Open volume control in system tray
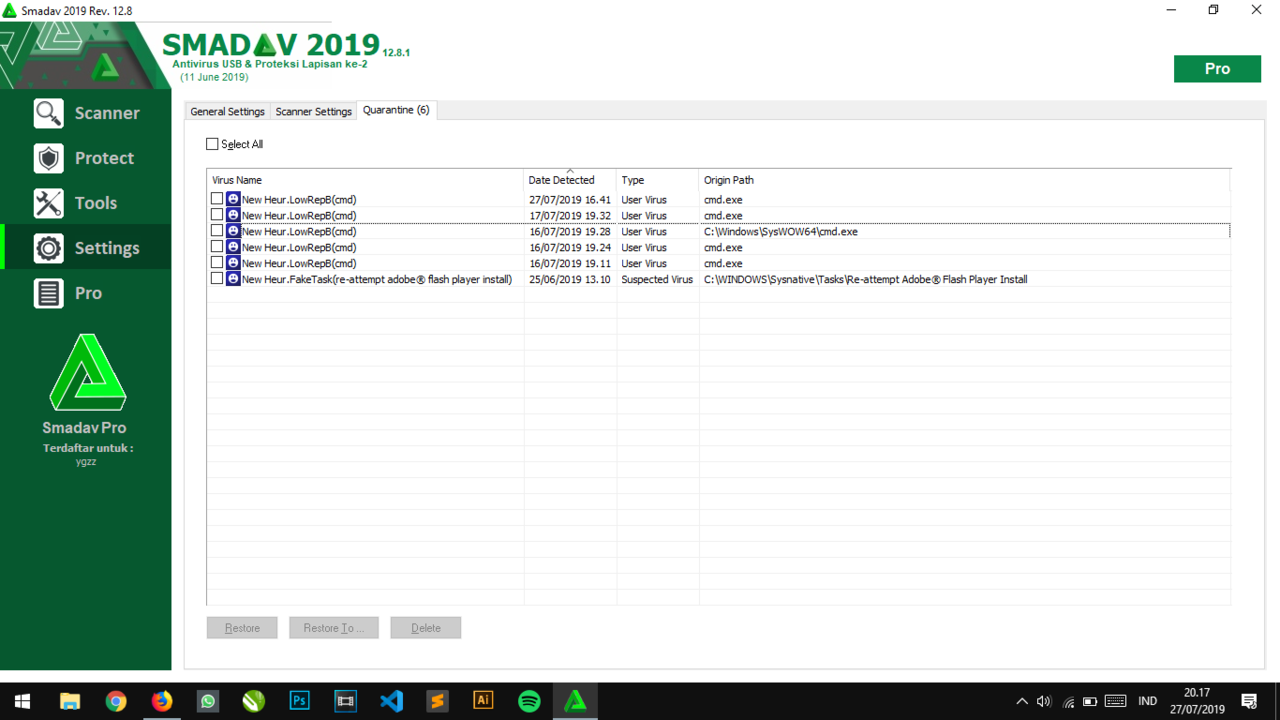The image size is (1280, 720). (x=1044, y=701)
